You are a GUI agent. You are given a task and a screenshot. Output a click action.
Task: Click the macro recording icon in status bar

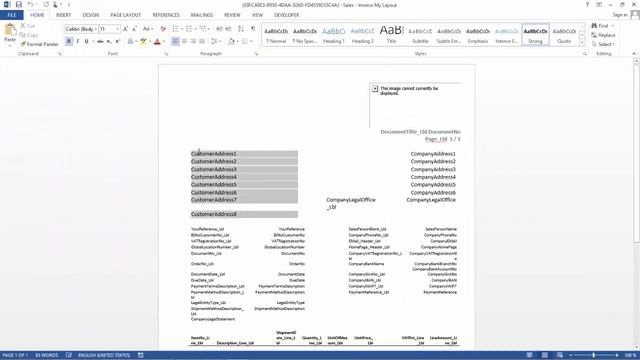click(x=140, y=355)
